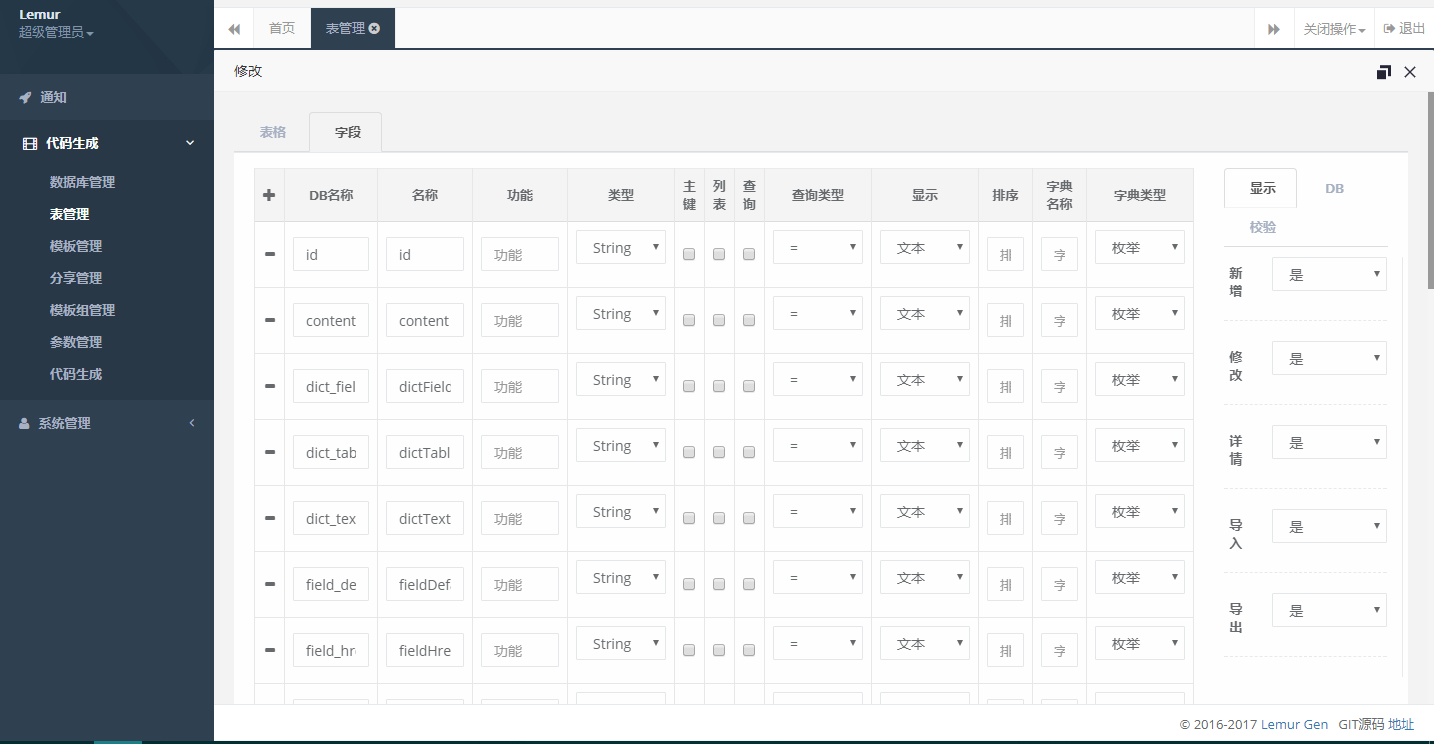This screenshot has height=744, width=1434.
Task: Open the GIT源码 footer link
Action: [x=1361, y=724]
